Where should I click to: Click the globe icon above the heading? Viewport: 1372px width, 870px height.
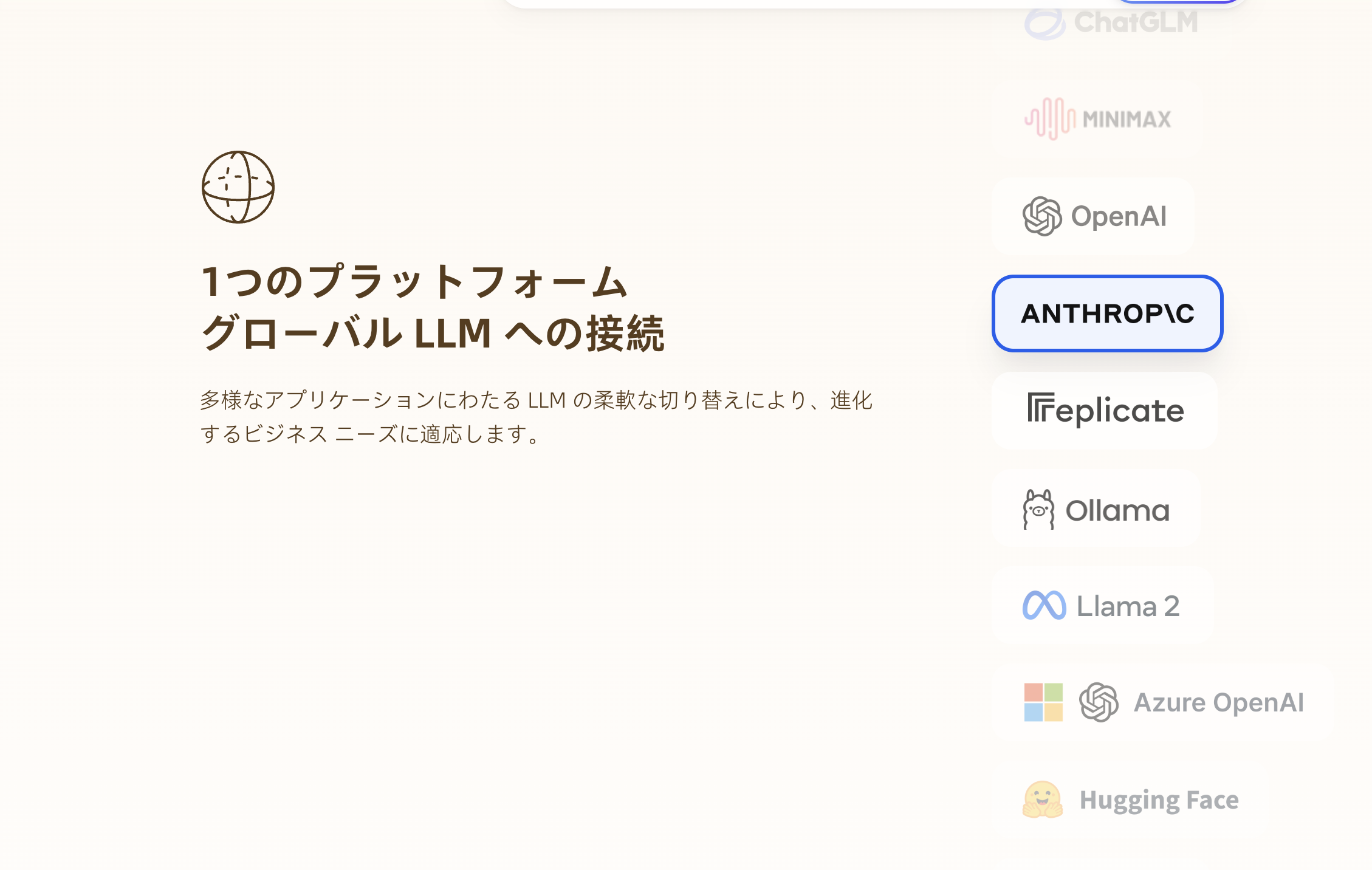tap(238, 187)
